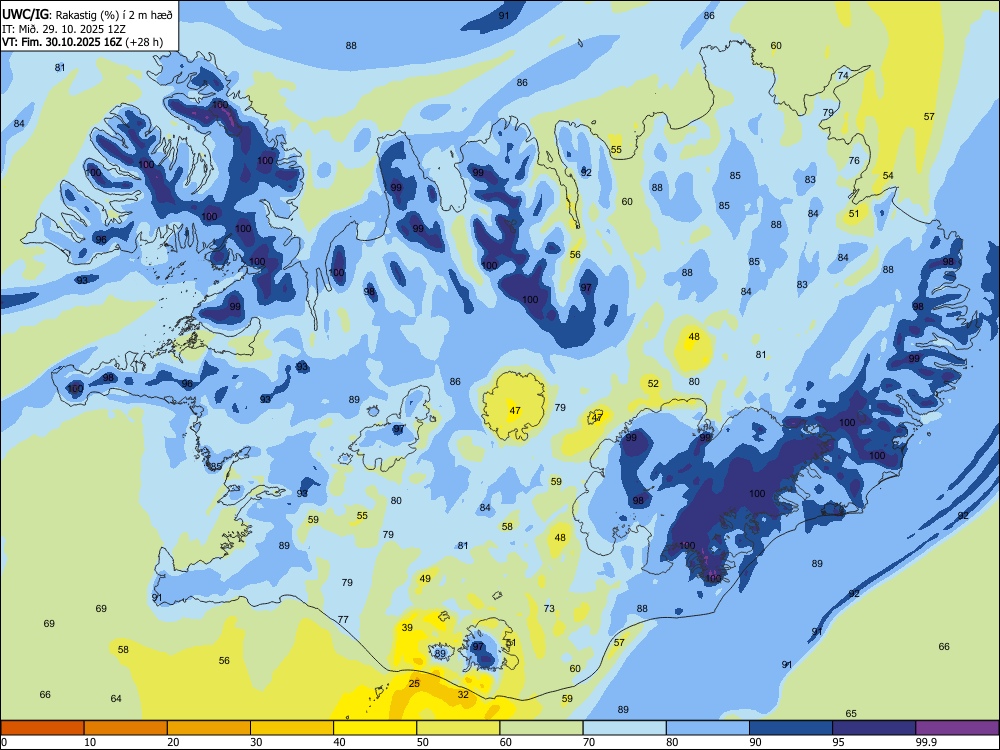Select the 'IT: Mið. 29. 10. 2025 12Z' line
This screenshot has height=750, width=1000.
pyautogui.click(x=64, y=29)
